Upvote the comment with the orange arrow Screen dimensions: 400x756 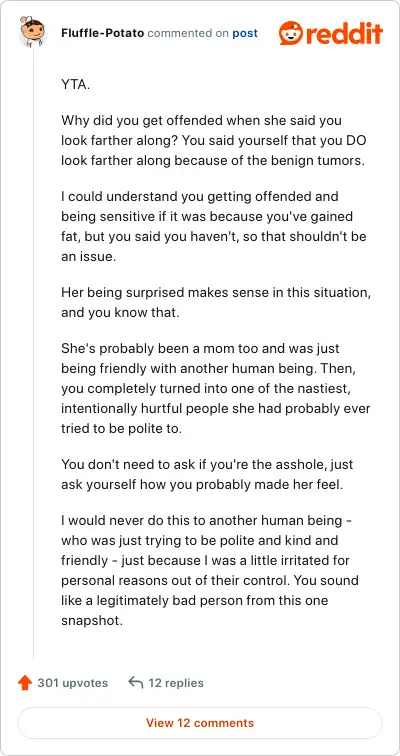point(25,683)
